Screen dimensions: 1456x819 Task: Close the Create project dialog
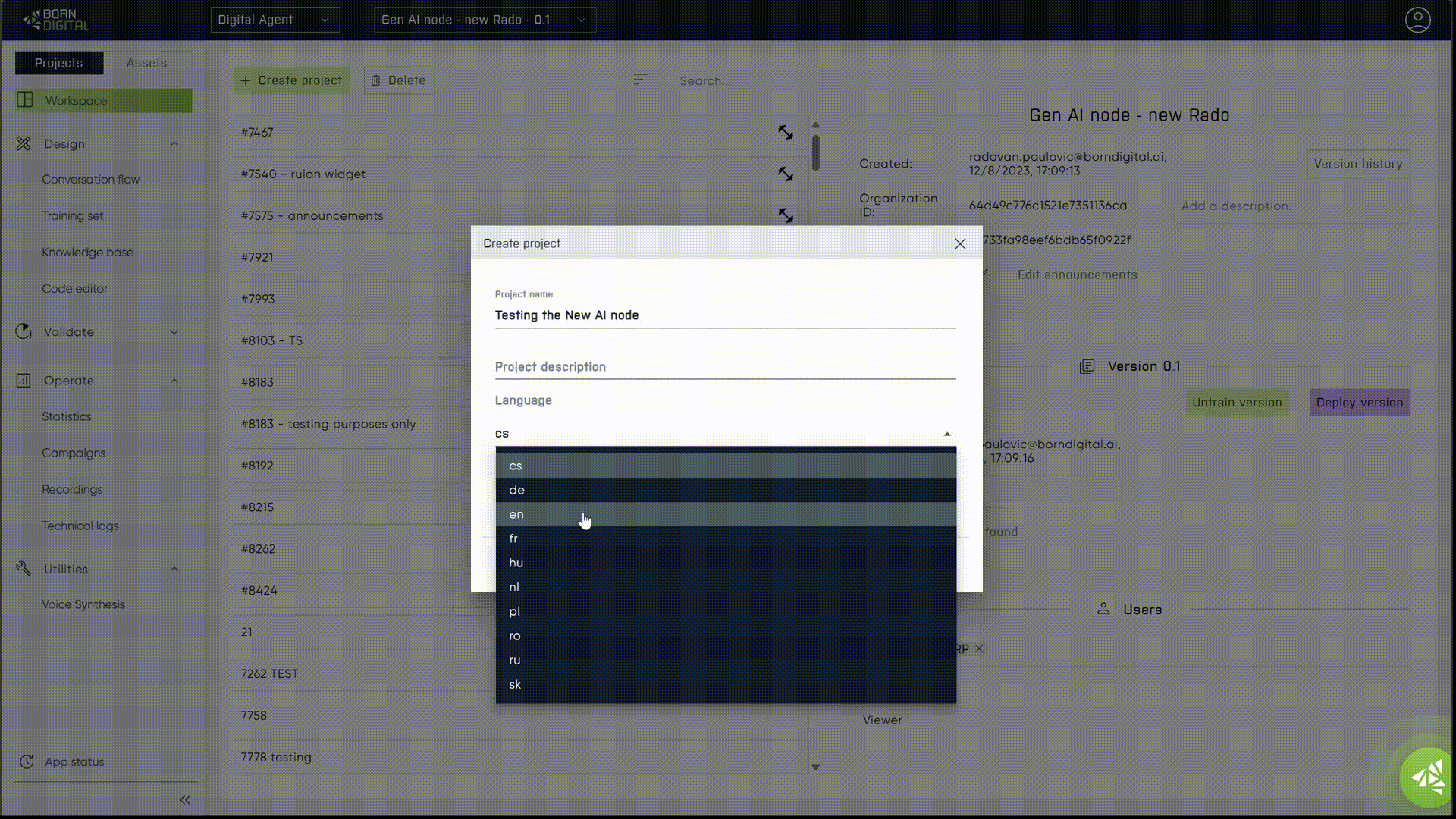click(x=960, y=243)
